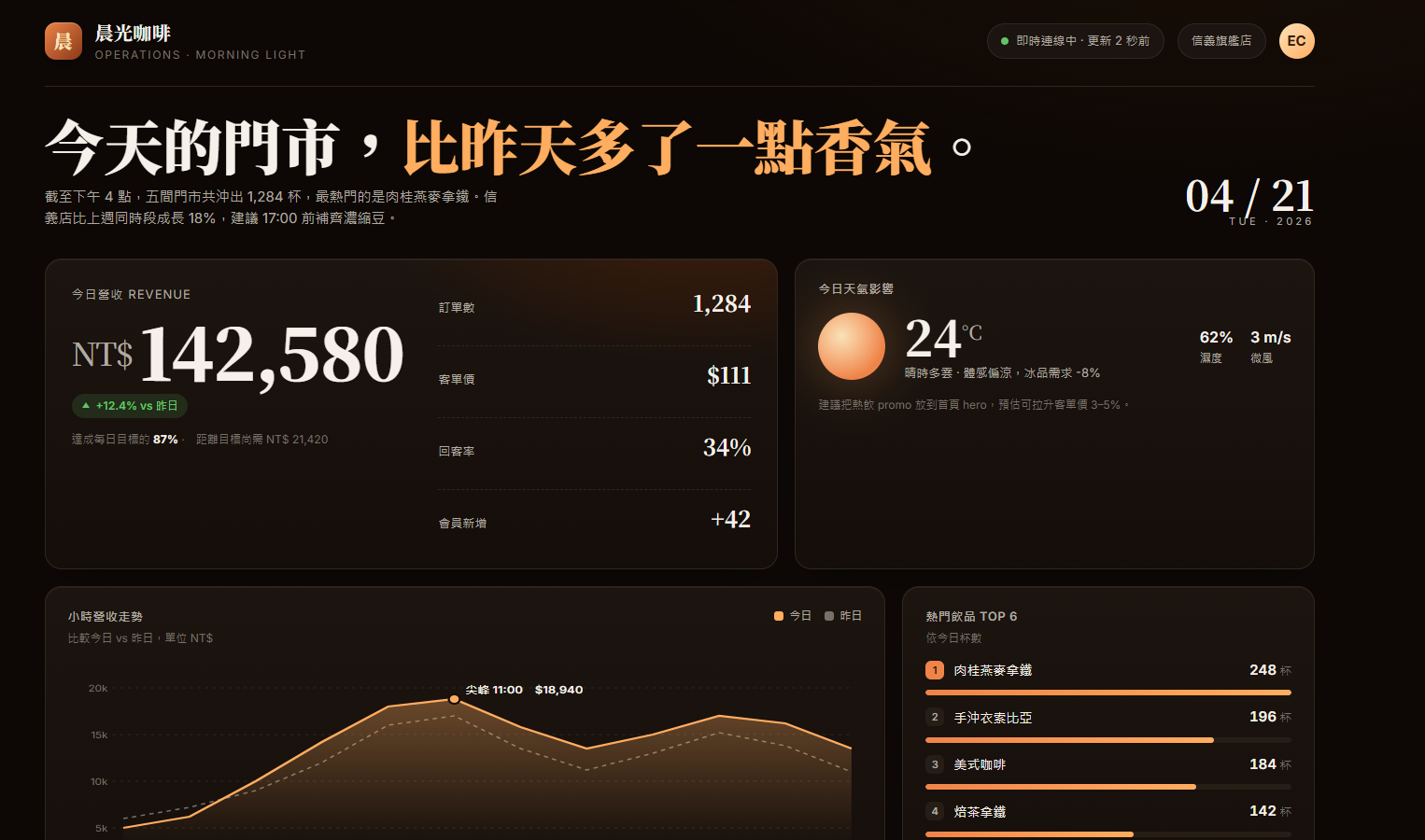The height and width of the screenshot is (840, 1425).
Task: Open the 04/21 date selector
Action: [x=1249, y=196]
